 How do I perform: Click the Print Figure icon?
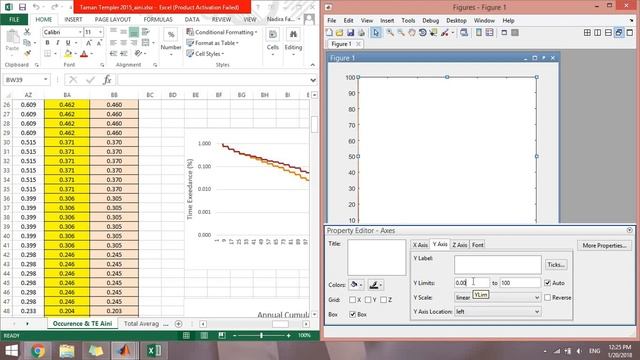click(x=361, y=33)
